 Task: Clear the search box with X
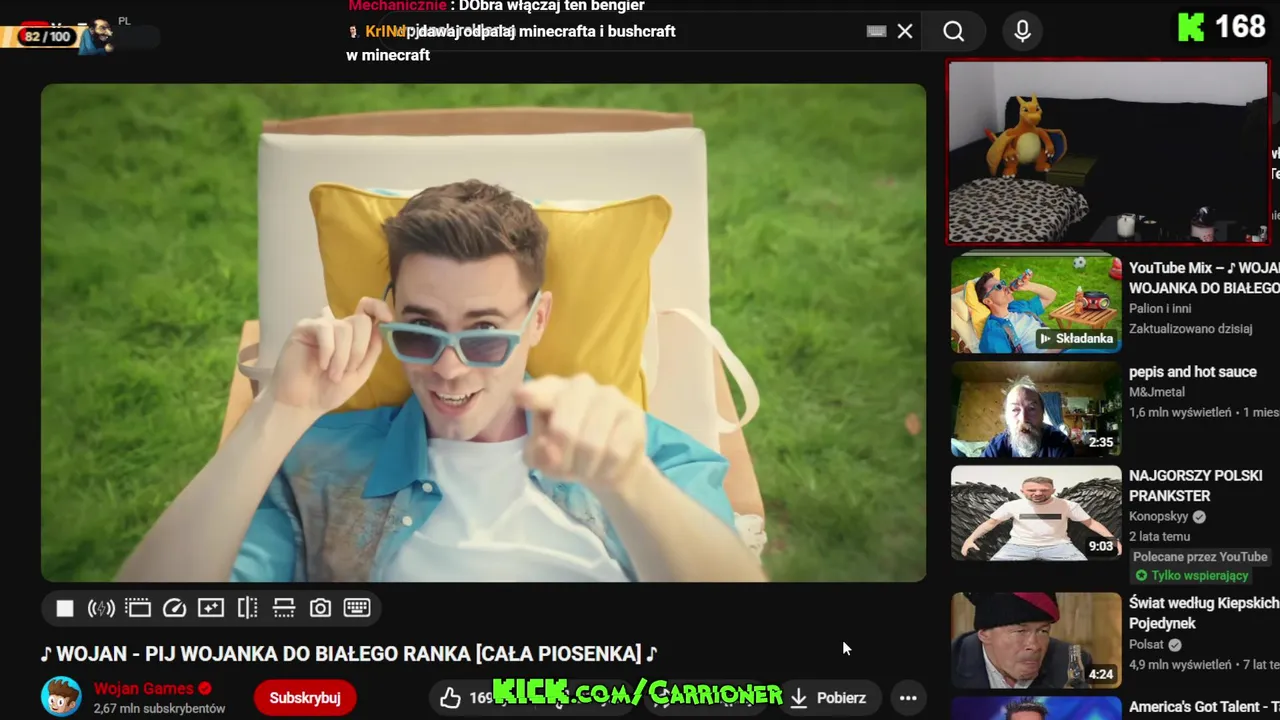click(905, 31)
